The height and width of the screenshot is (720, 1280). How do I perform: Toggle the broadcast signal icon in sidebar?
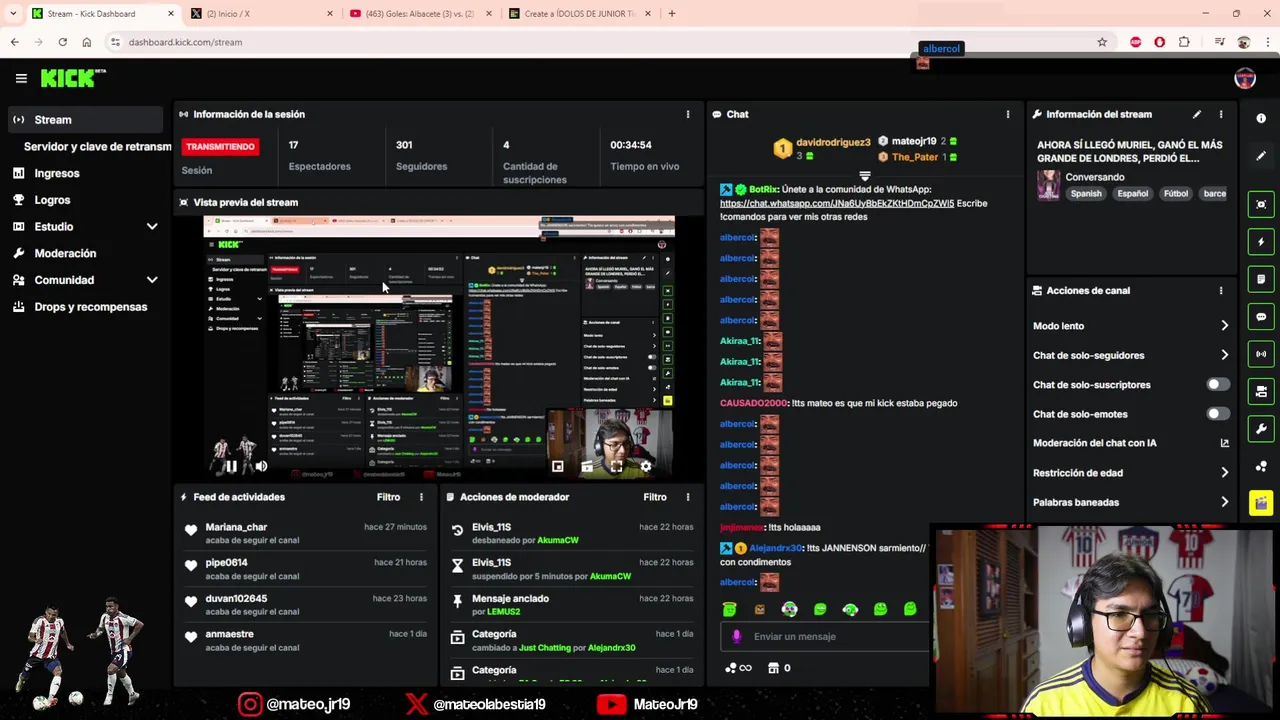(1261, 354)
